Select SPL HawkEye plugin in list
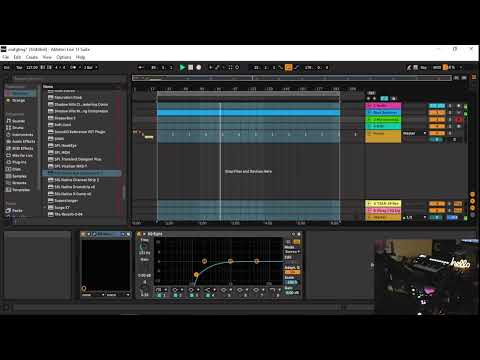The width and height of the screenshot is (480, 360). [x=65, y=146]
